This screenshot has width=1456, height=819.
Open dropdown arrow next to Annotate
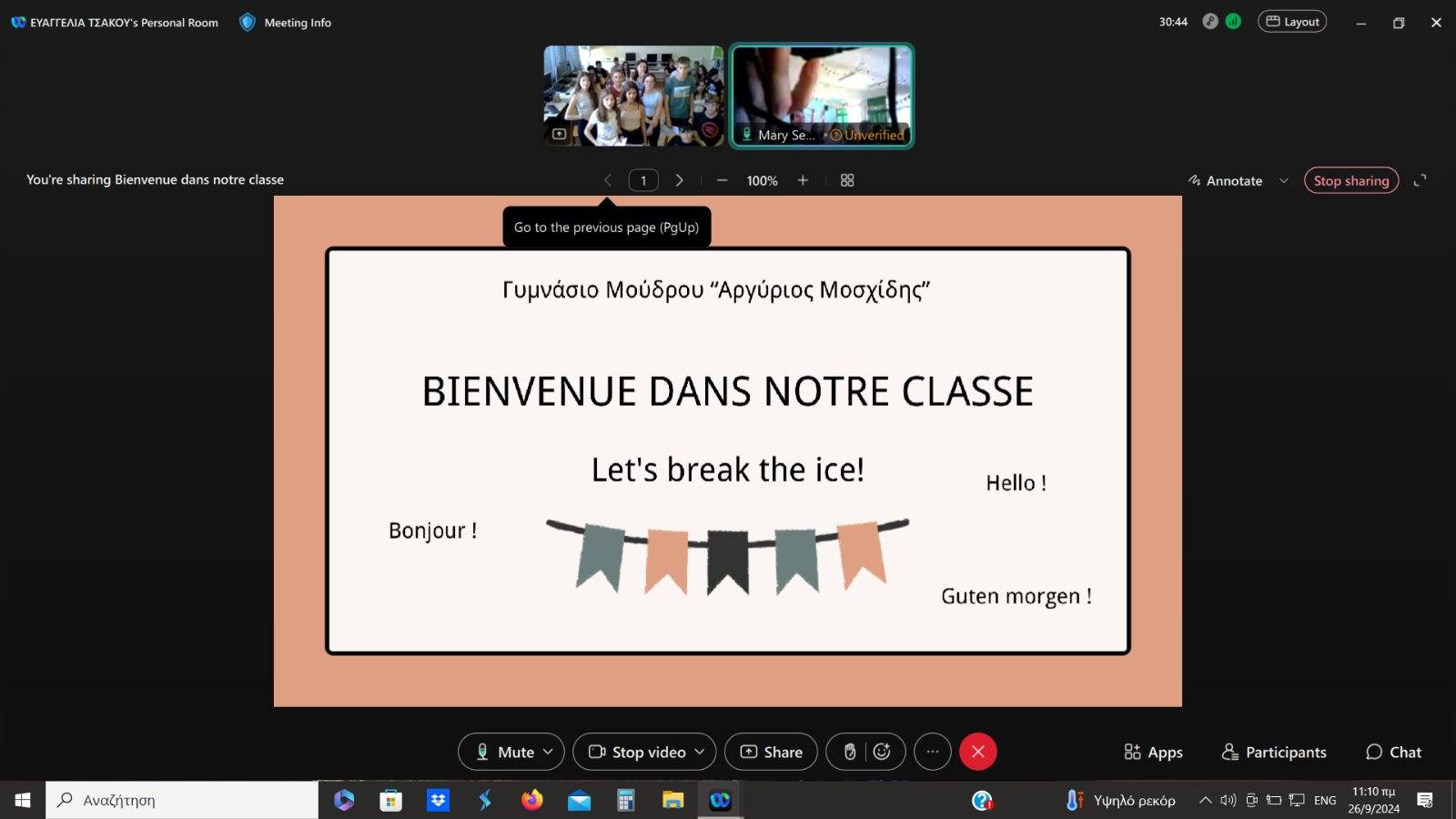(1284, 180)
